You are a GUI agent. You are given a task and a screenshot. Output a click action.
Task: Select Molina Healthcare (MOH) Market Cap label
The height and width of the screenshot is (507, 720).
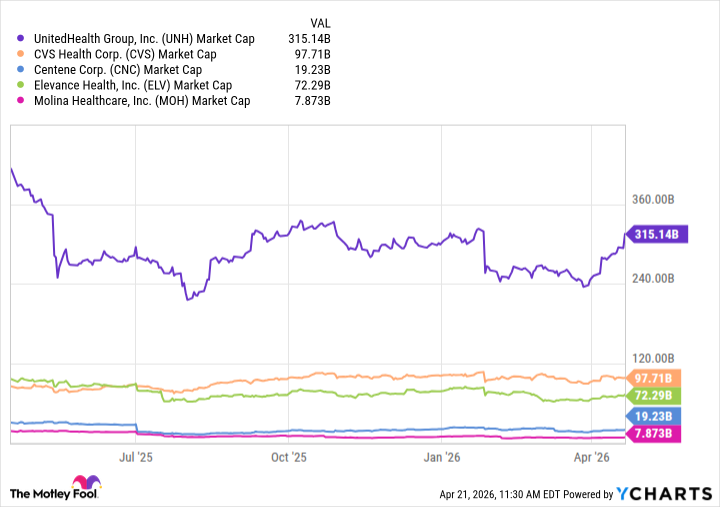[141, 101]
